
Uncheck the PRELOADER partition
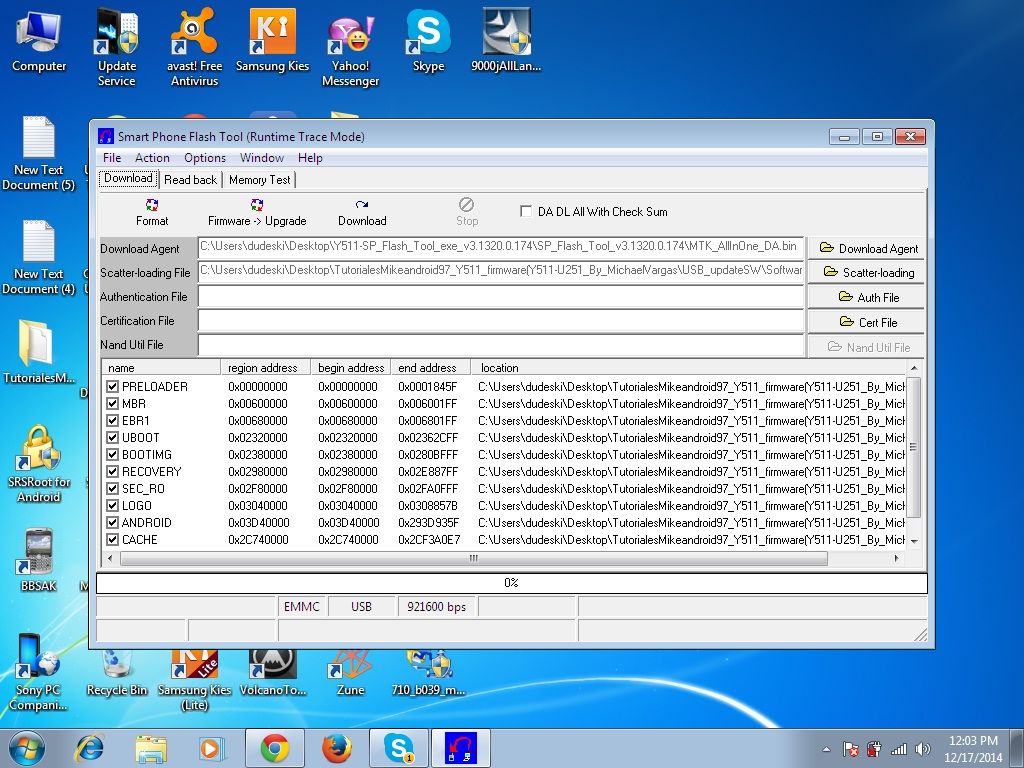click(x=113, y=387)
